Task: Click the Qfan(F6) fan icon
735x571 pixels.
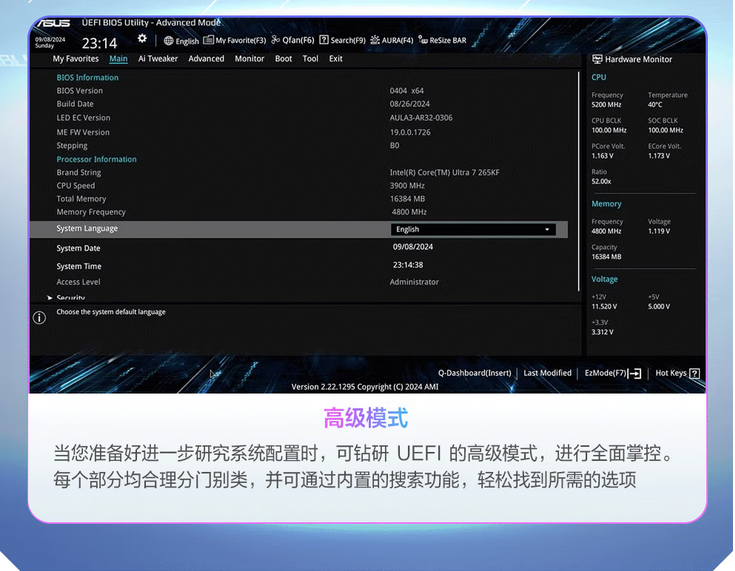Action: point(276,40)
